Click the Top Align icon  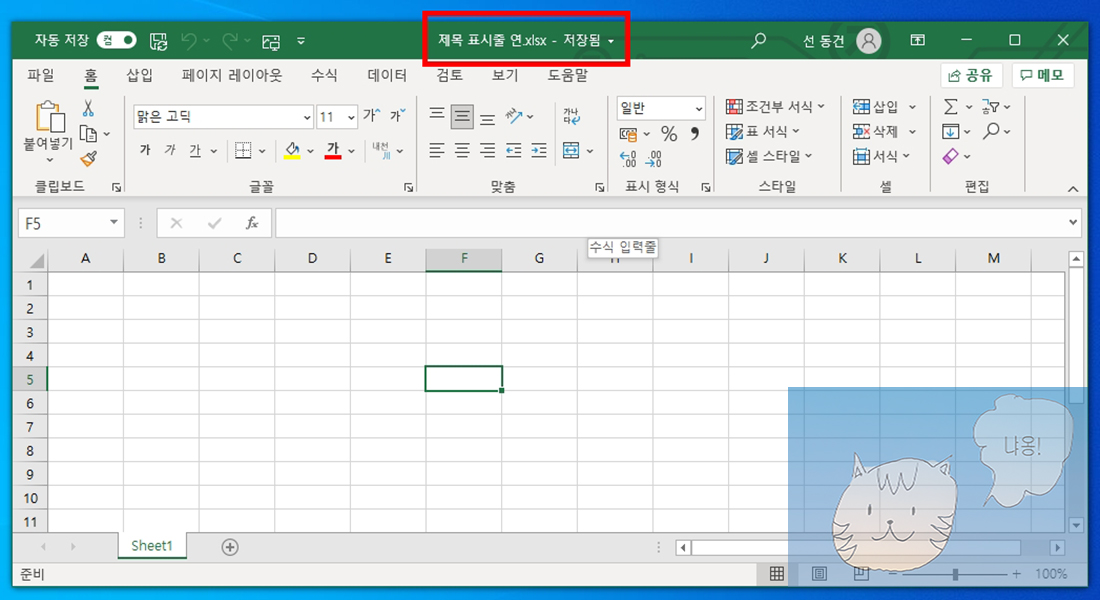coord(436,116)
